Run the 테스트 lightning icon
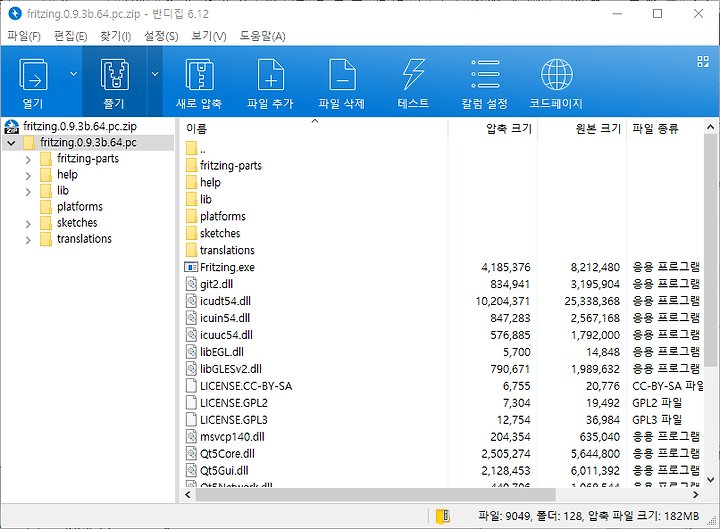The height and width of the screenshot is (529, 720). [413, 75]
